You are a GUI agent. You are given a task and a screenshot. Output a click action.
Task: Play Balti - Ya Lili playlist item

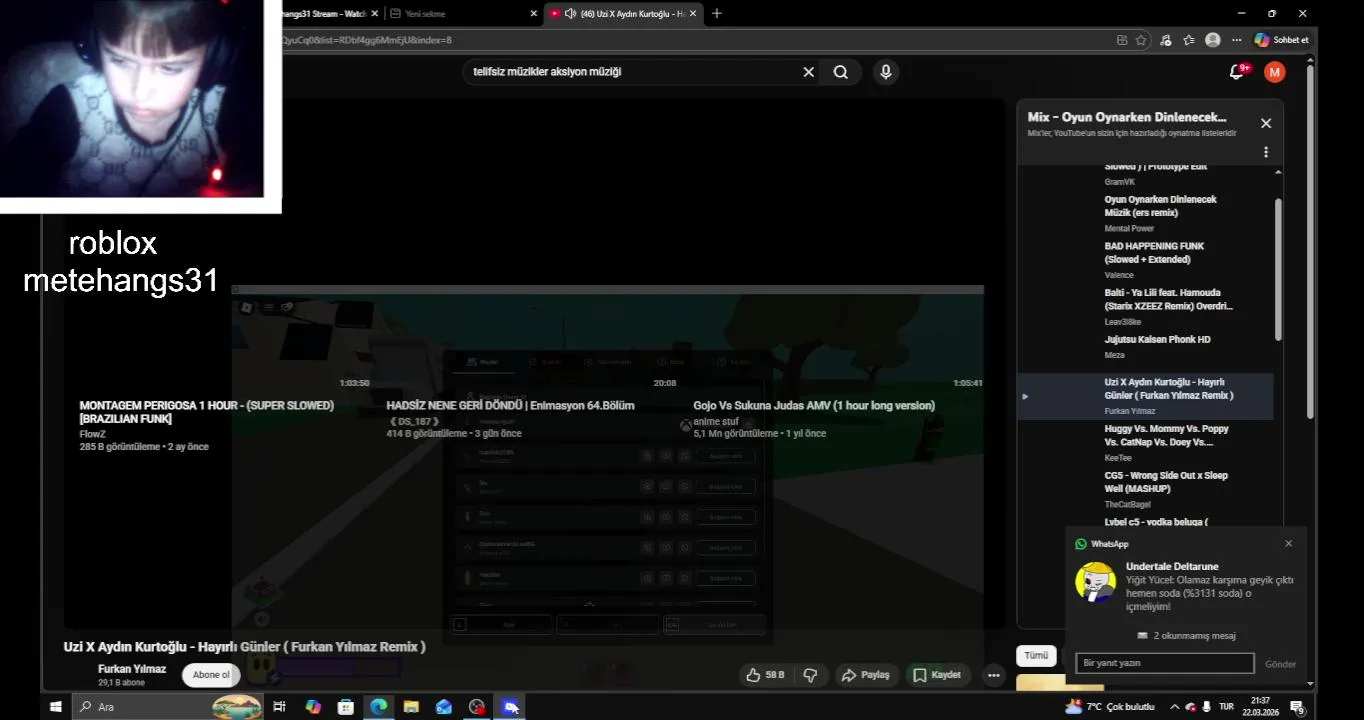pyautogui.click(x=1168, y=299)
